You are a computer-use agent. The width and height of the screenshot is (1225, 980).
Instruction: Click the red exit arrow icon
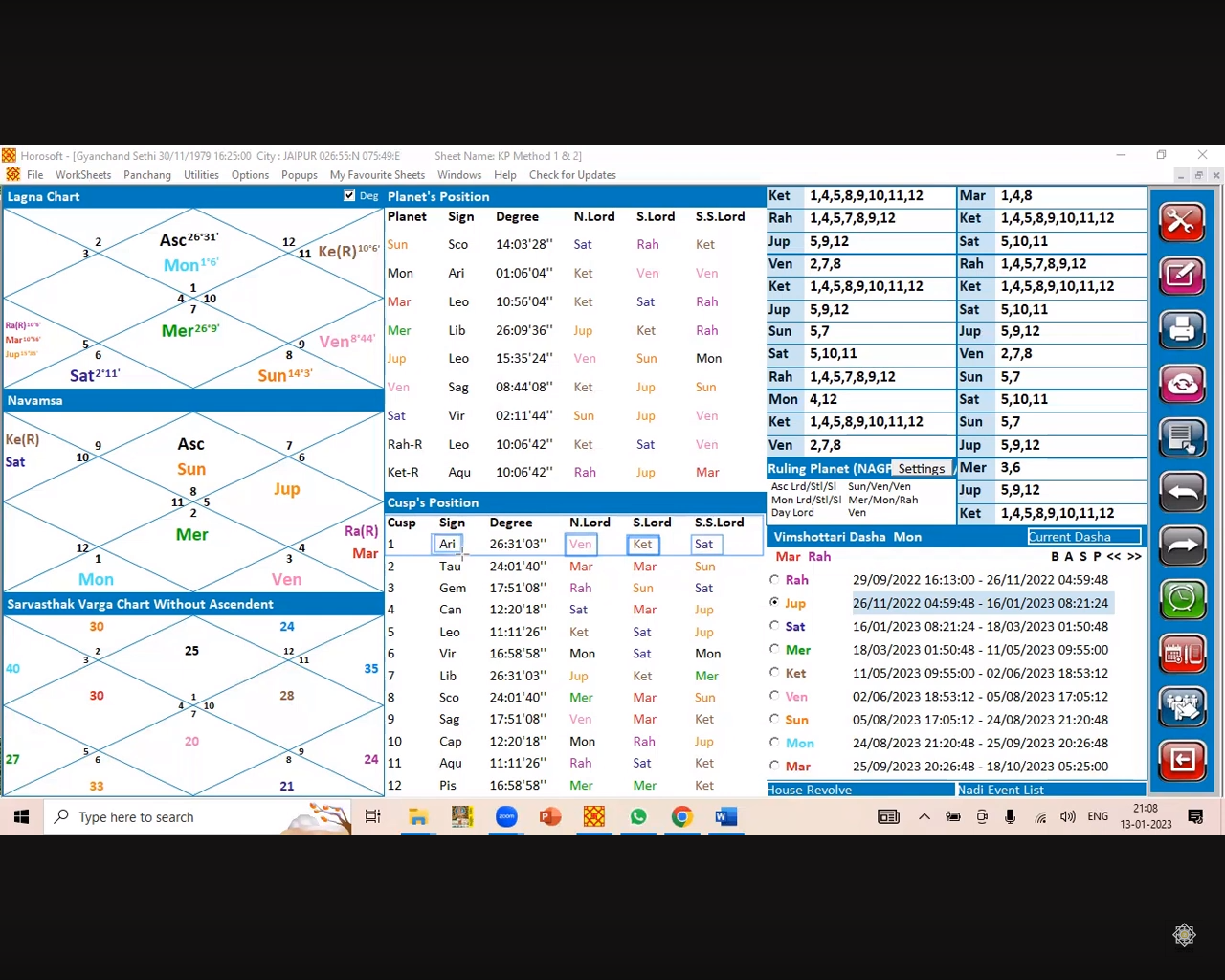click(1182, 761)
